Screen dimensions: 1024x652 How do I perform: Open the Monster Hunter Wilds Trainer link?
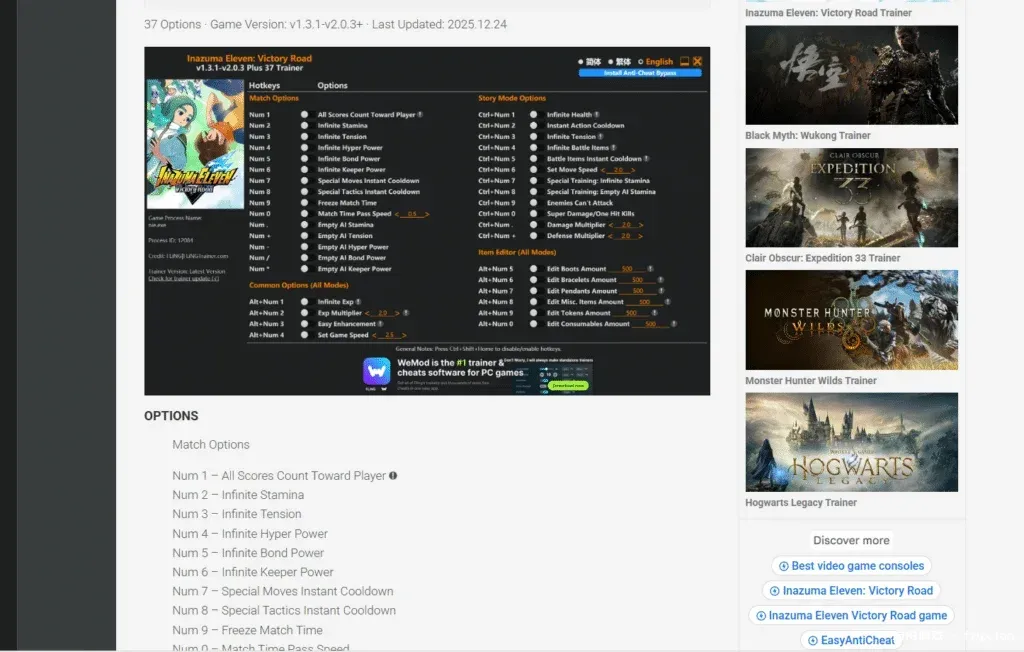click(810, 380)
